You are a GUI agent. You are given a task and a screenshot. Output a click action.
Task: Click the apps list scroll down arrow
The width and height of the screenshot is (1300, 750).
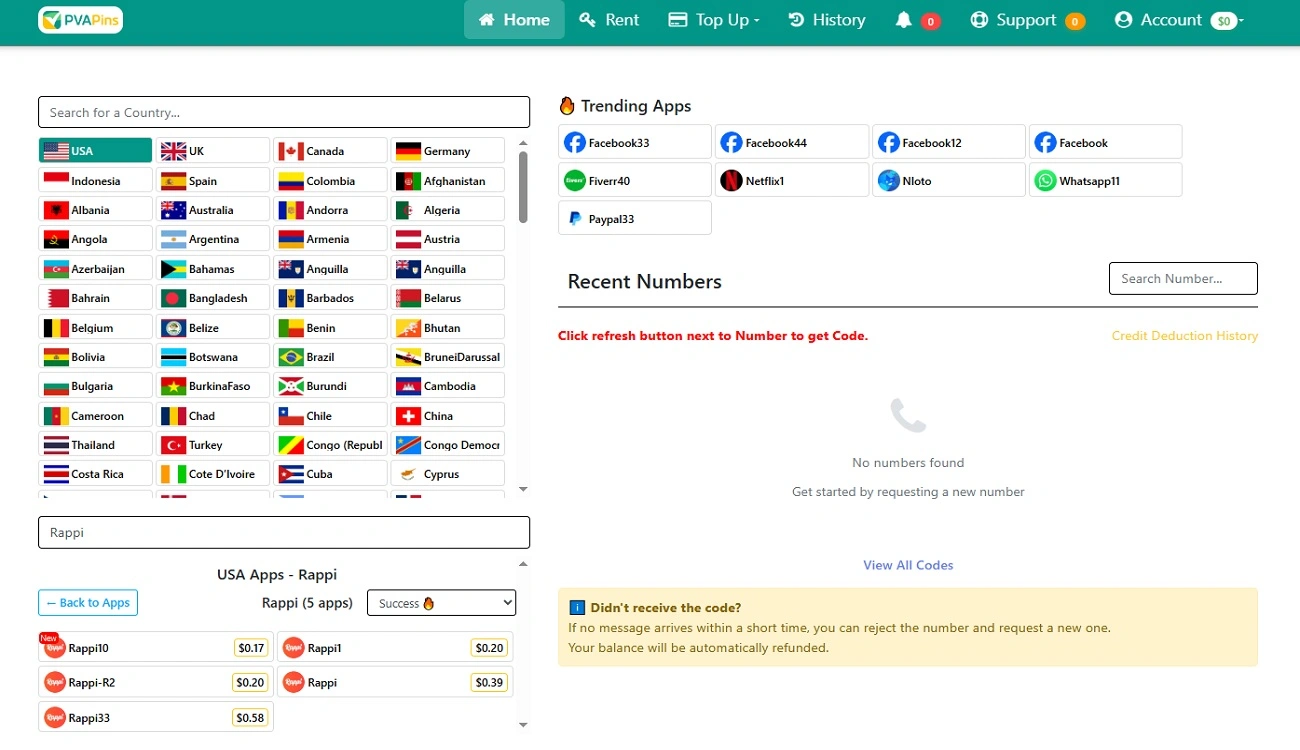pos(523,724)
